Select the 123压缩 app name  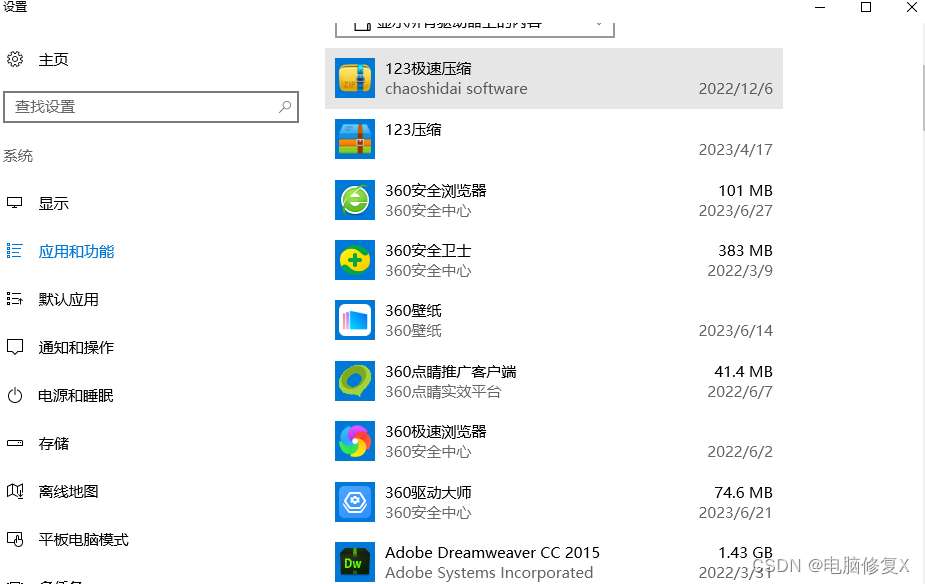click(x=413, y=130)
